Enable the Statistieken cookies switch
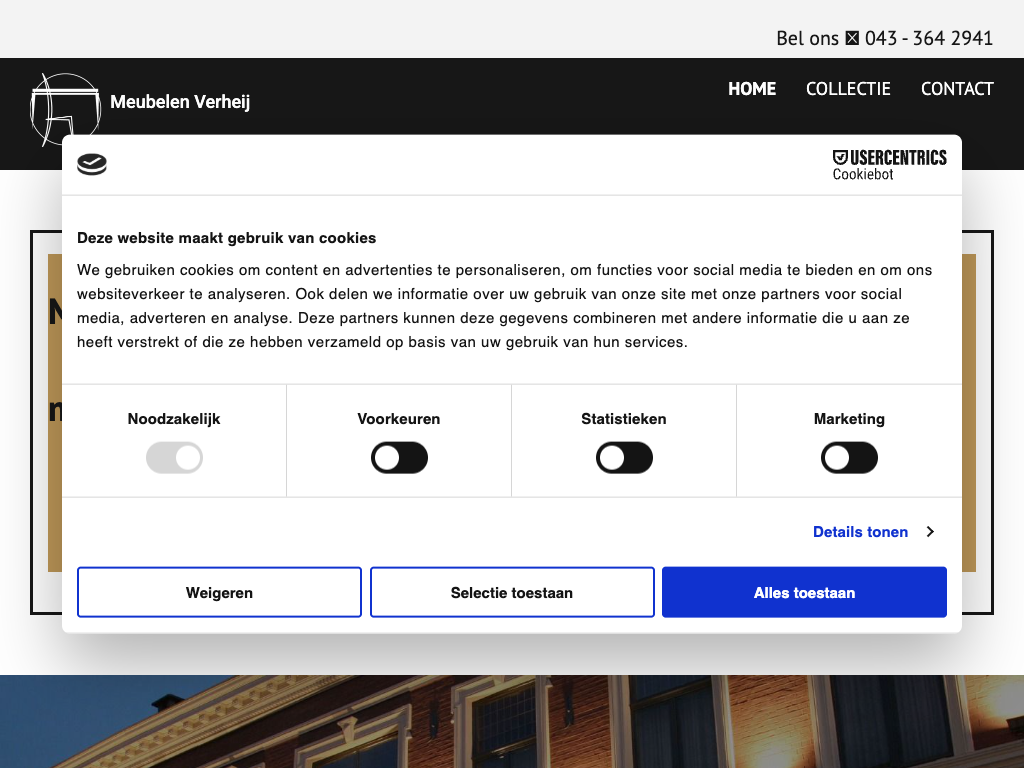 [x=624, y=459]
